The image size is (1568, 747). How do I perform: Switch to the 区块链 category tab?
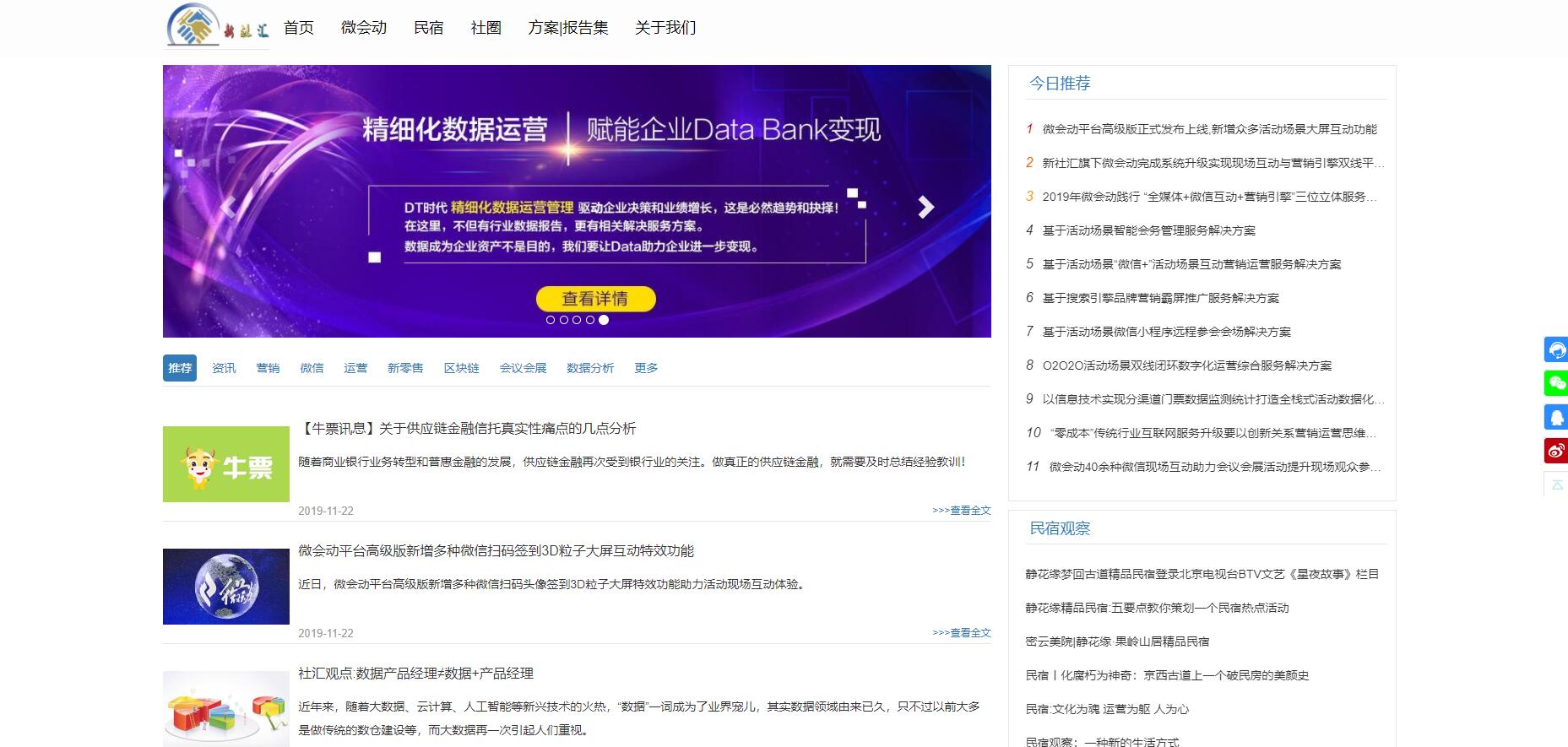pos(461,368)
